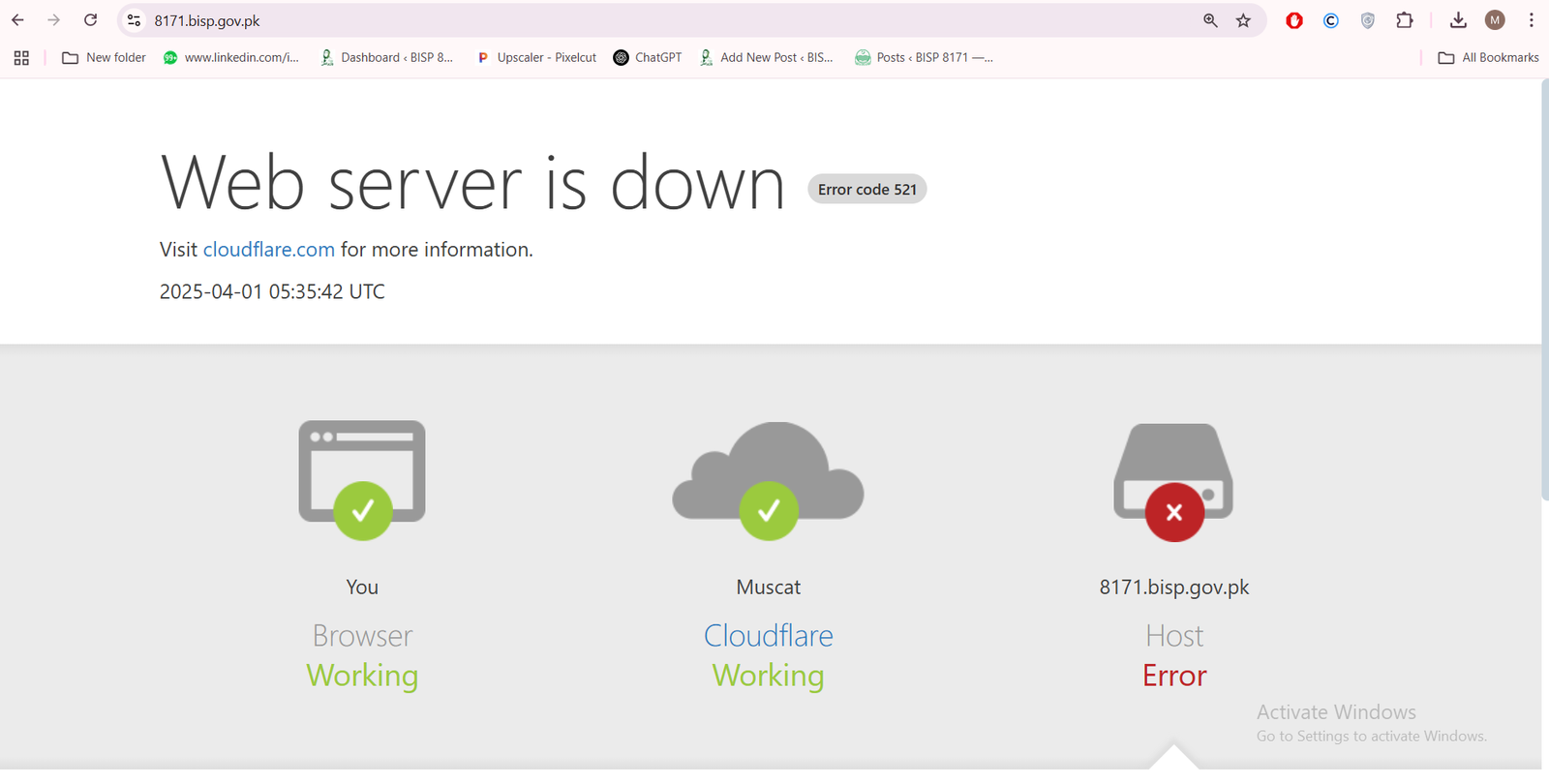Click the host server error icon
The image size is (1549, 784).
coord(1173,482)
